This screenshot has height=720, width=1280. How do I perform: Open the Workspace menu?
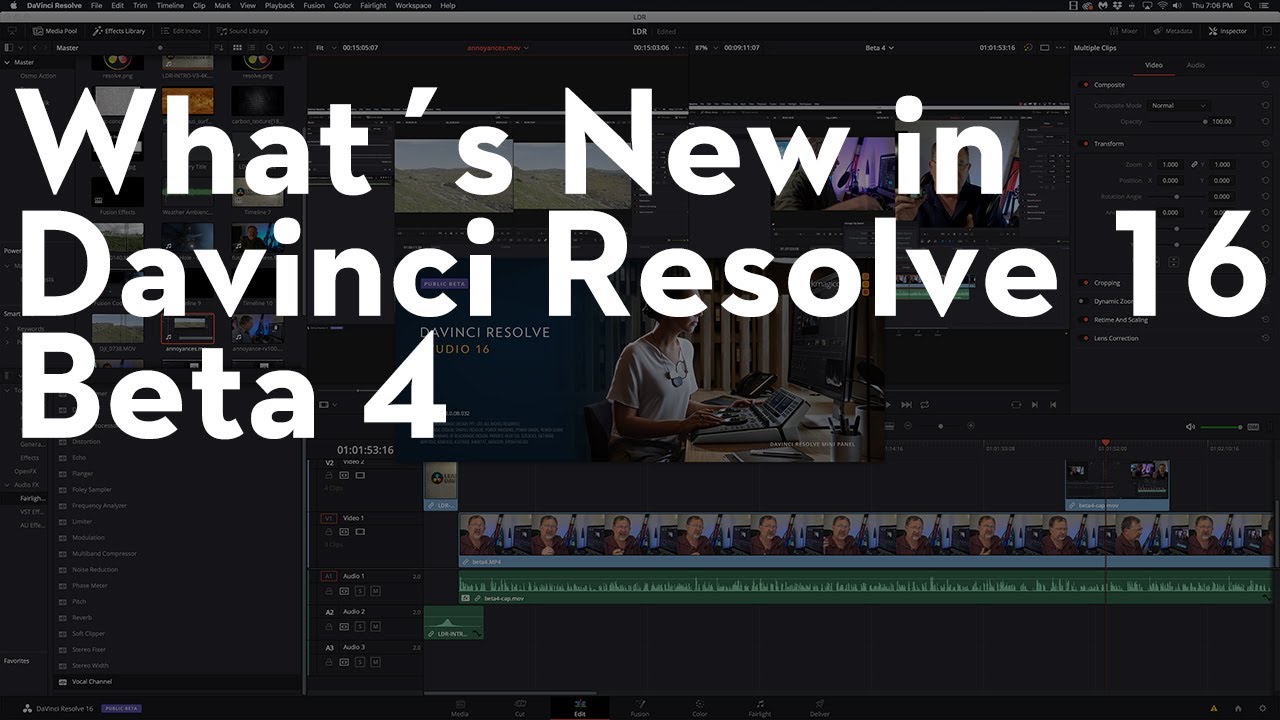click(414, 5)
